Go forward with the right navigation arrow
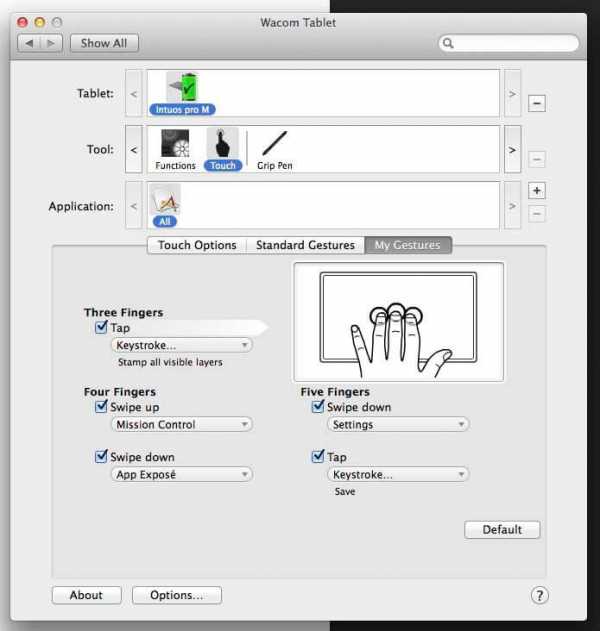This screenshot has width=600, height=631. pos(51,43)
